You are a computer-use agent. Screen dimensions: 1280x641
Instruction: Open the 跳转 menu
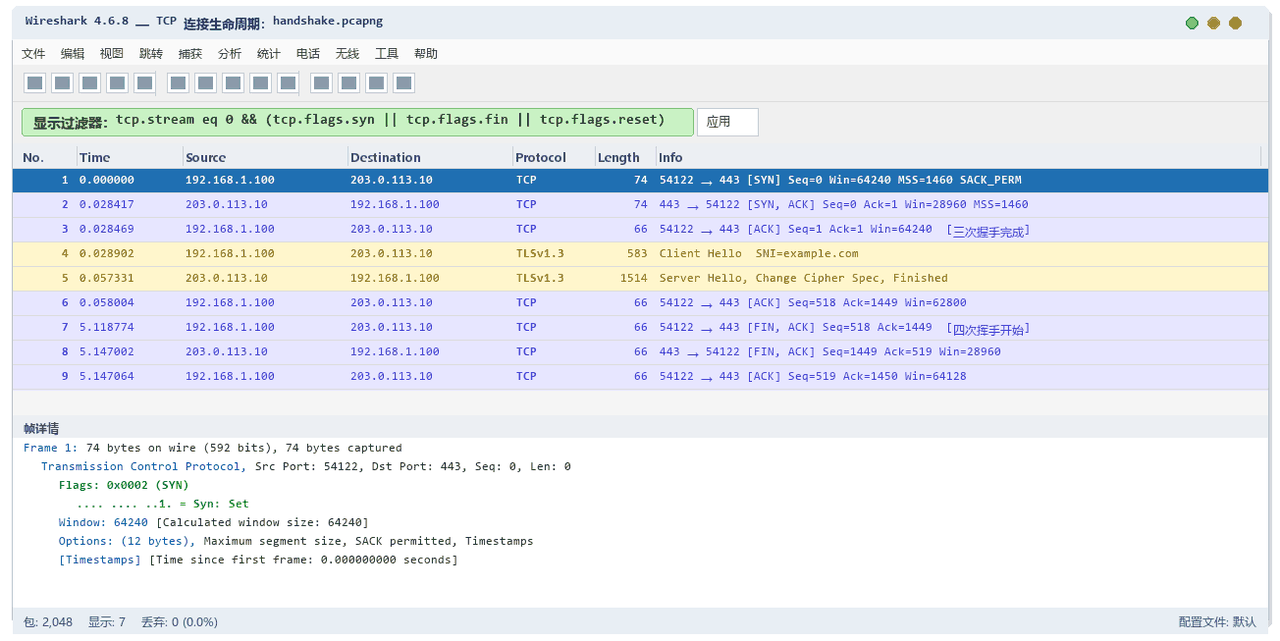[x=151, y=54]
